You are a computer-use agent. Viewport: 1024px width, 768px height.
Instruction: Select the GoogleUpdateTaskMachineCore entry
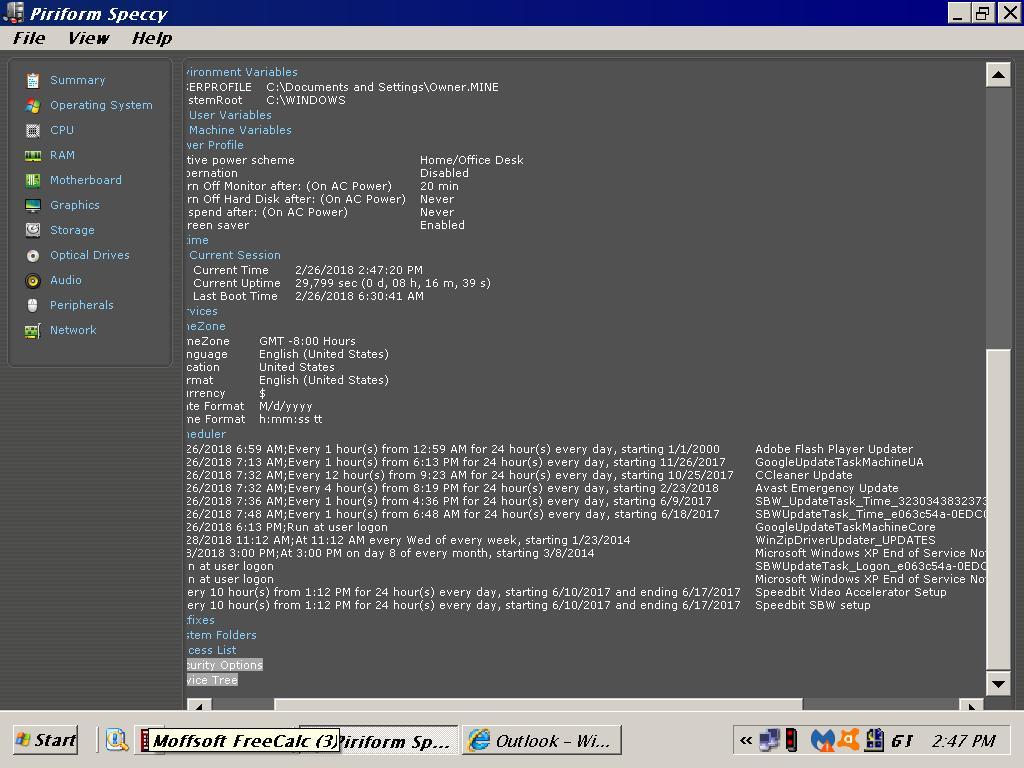point(845,527)
